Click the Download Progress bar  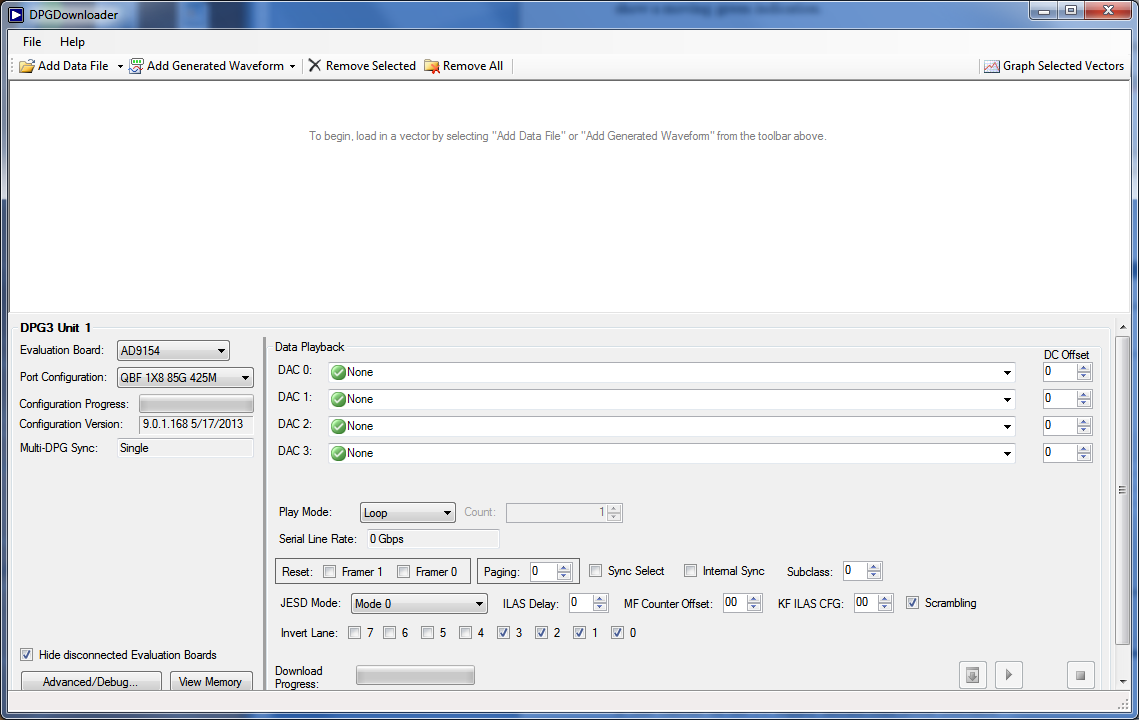click(416, 676)
